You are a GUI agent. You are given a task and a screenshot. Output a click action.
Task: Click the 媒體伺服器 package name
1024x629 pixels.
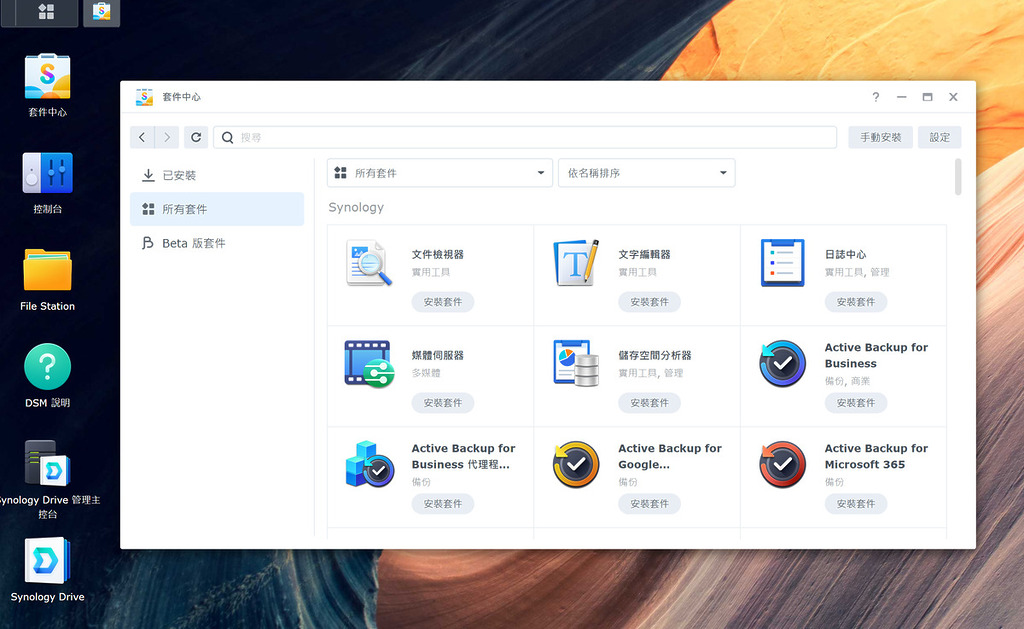[x=438, y=355]
